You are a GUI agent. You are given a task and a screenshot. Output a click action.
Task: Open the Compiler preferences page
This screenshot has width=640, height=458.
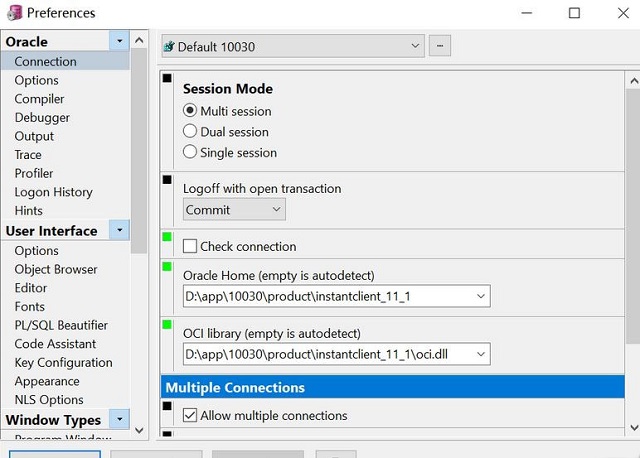pos(39,99)
